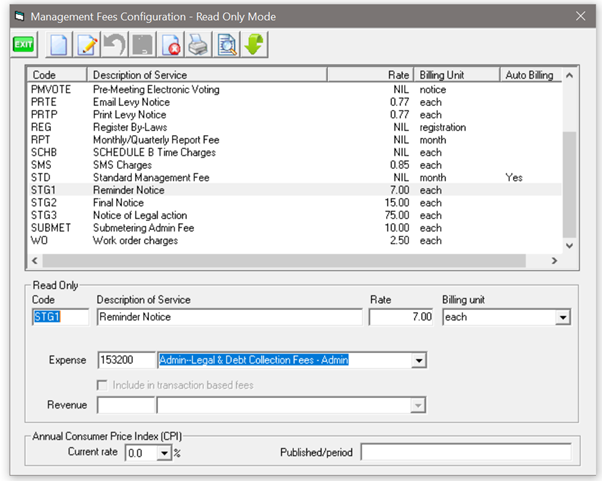Image resolution: width=602 pixels, height=481 pixels.
Task: Click the list scroll down arrow
Action: click(x=569, y=246)
